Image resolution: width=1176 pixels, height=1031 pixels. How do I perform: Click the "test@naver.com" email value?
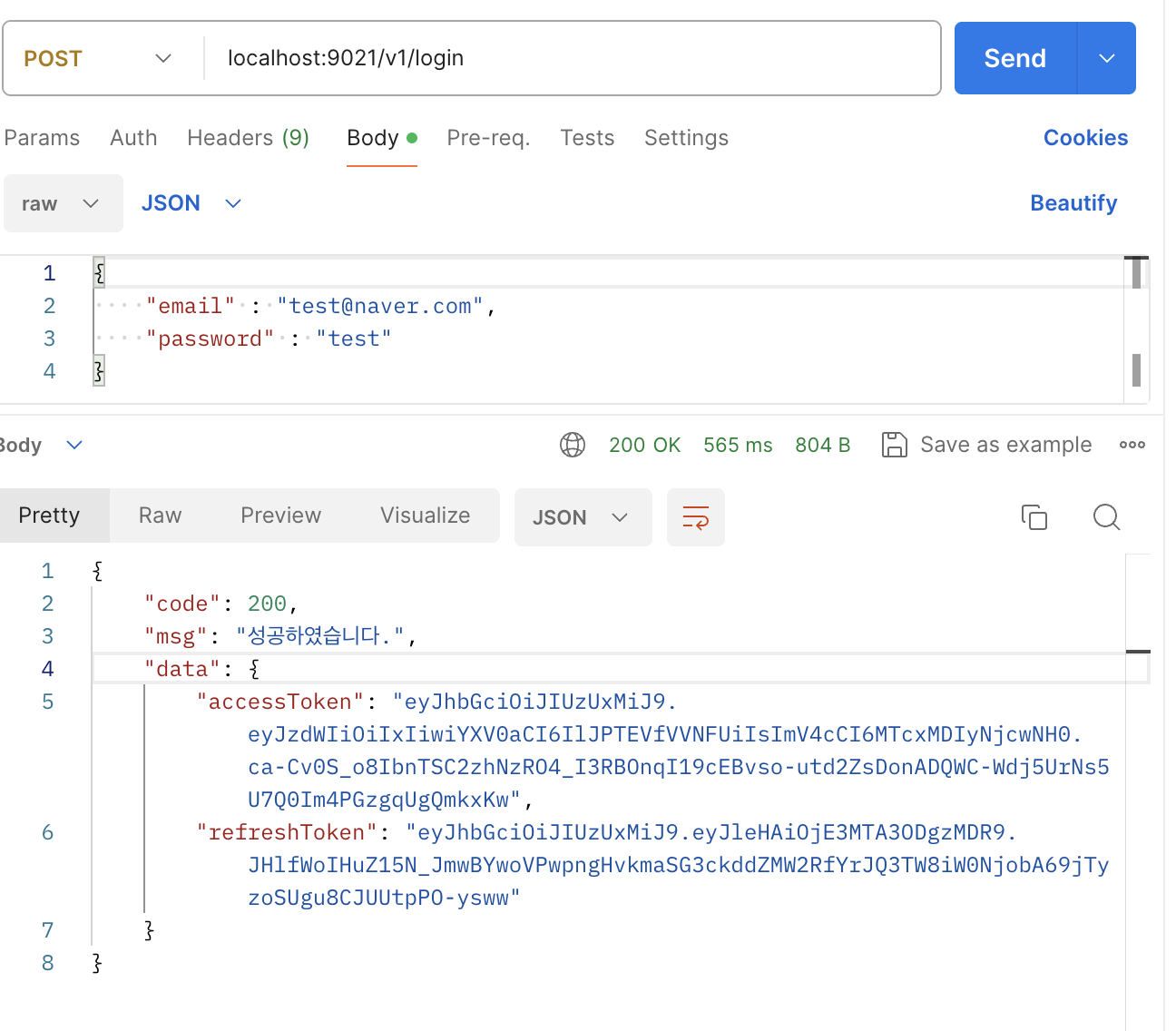coord(380,306)
